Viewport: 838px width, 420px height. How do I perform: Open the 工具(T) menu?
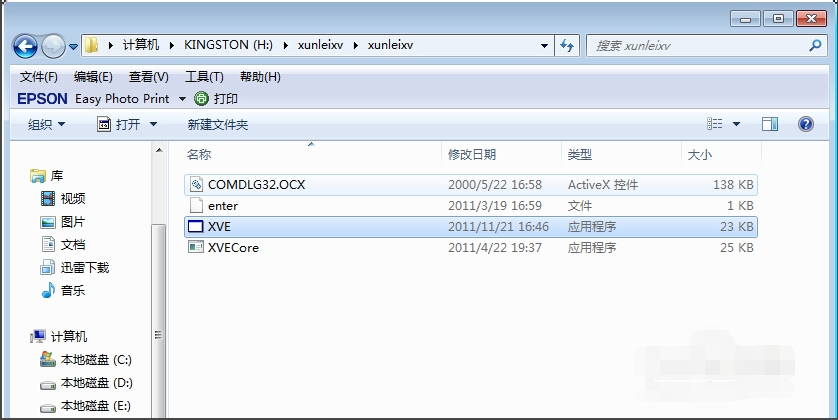[204, 77]
